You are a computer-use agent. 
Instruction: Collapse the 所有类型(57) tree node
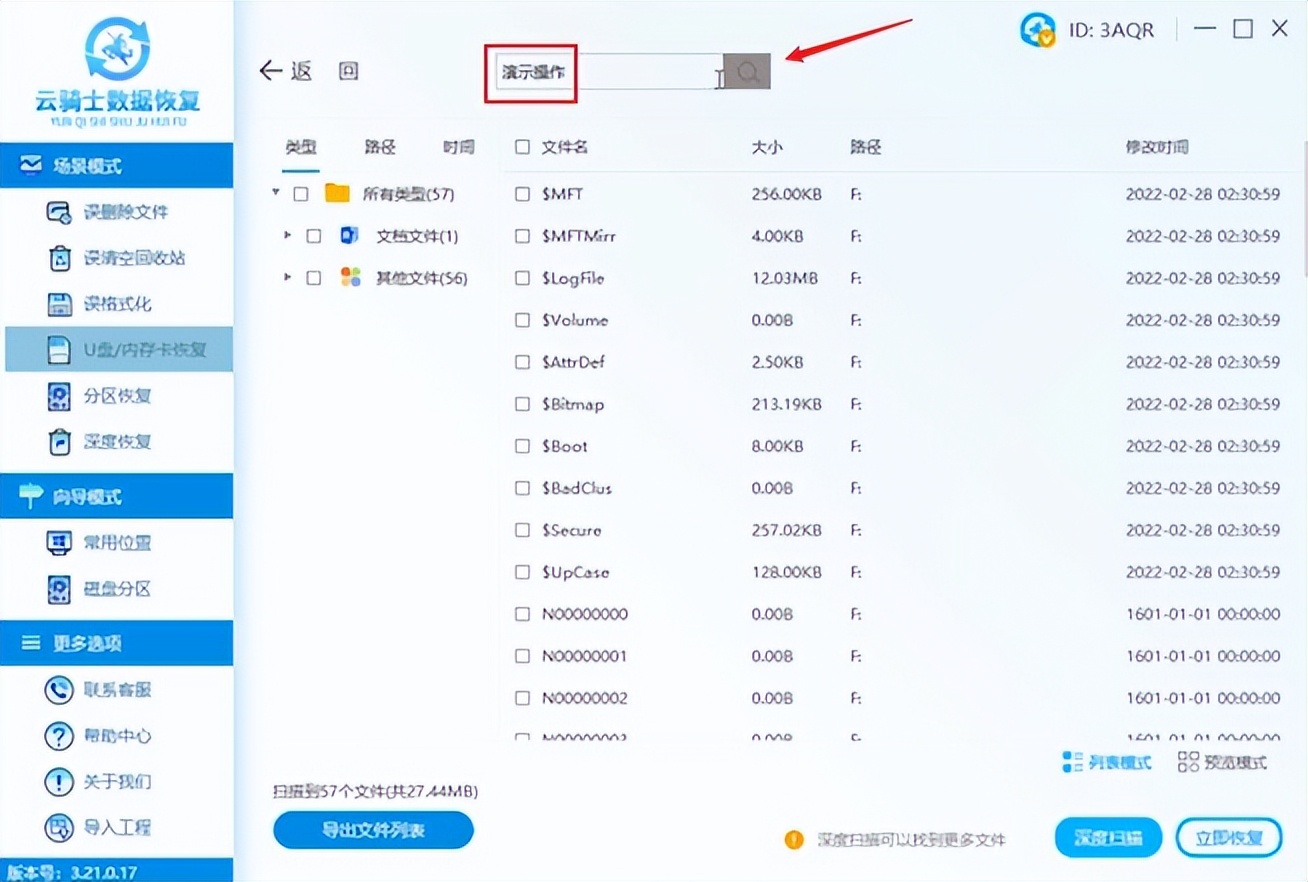(275, 193)
